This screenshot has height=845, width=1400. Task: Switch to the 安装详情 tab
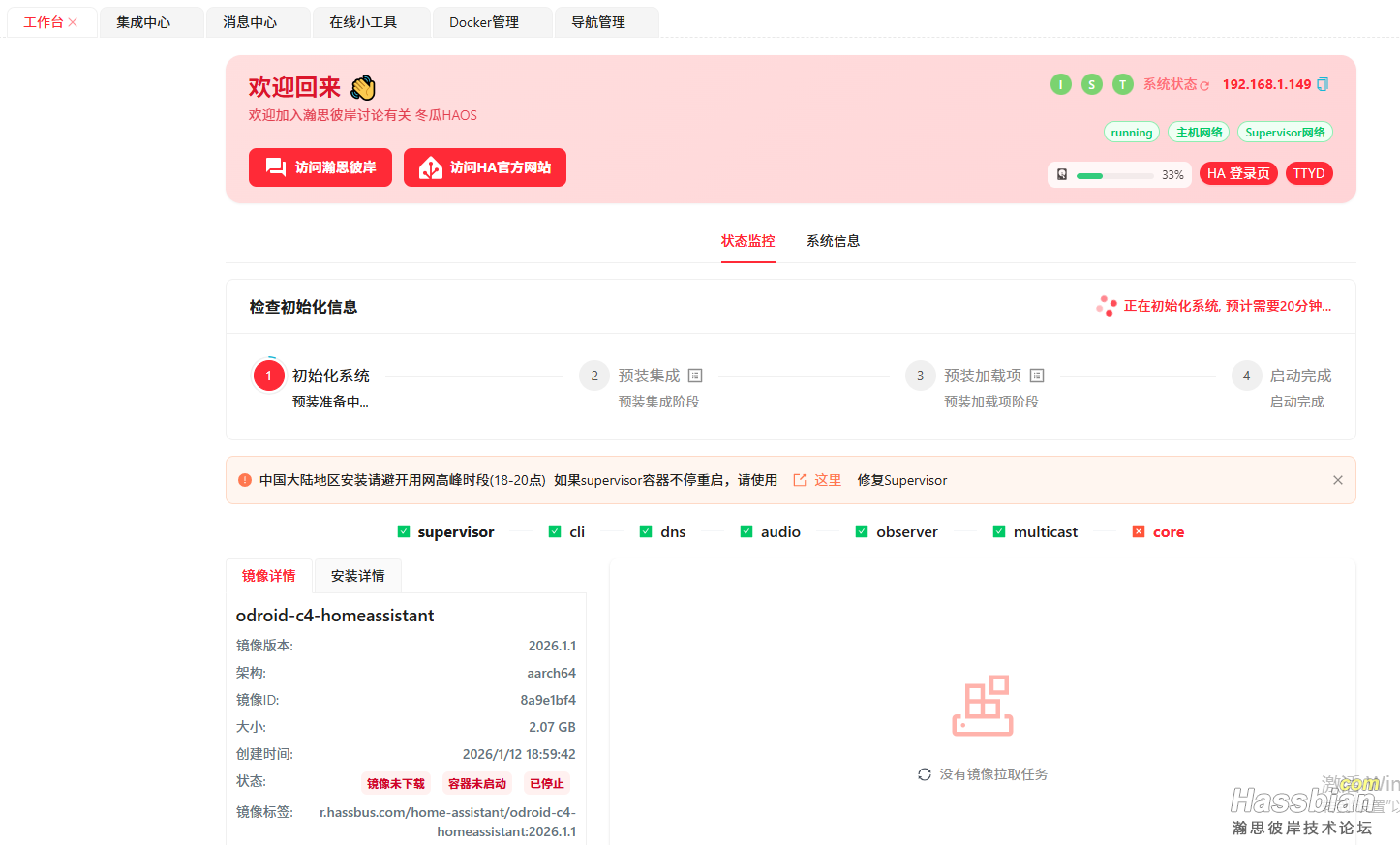point(356,575)
